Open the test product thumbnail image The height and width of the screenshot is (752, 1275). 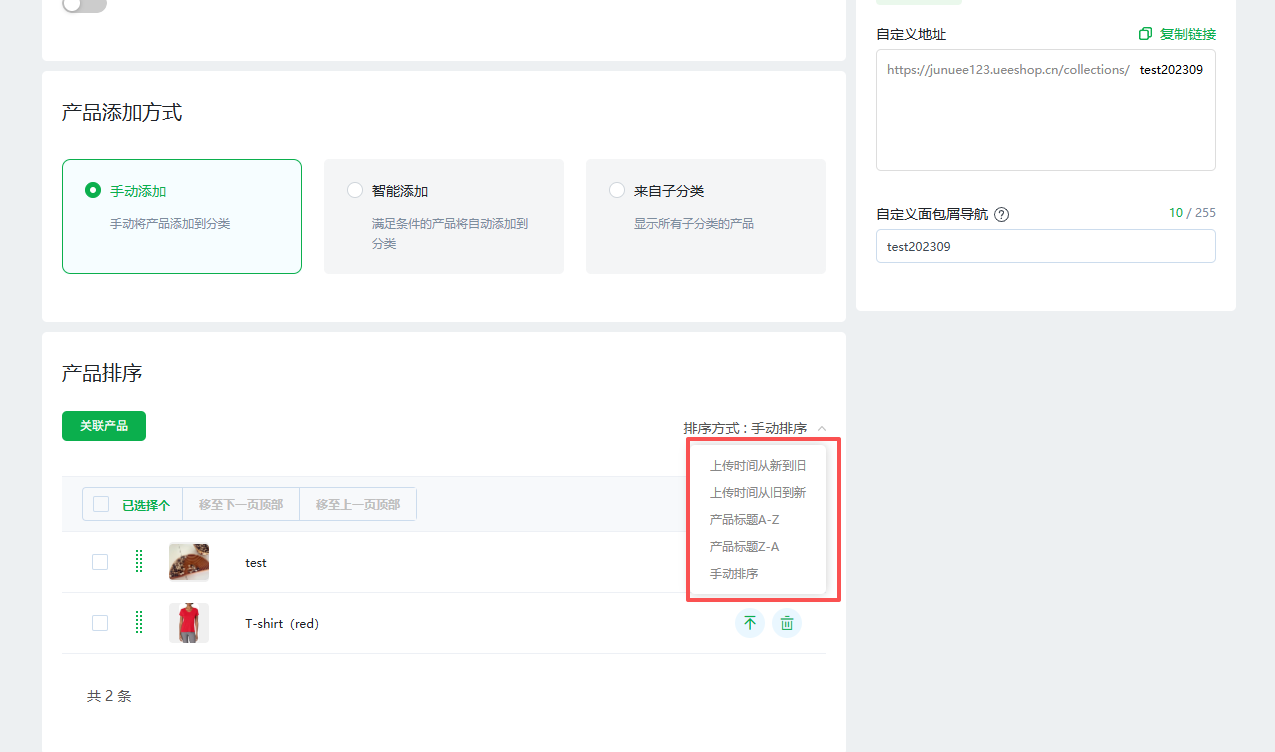189,562
